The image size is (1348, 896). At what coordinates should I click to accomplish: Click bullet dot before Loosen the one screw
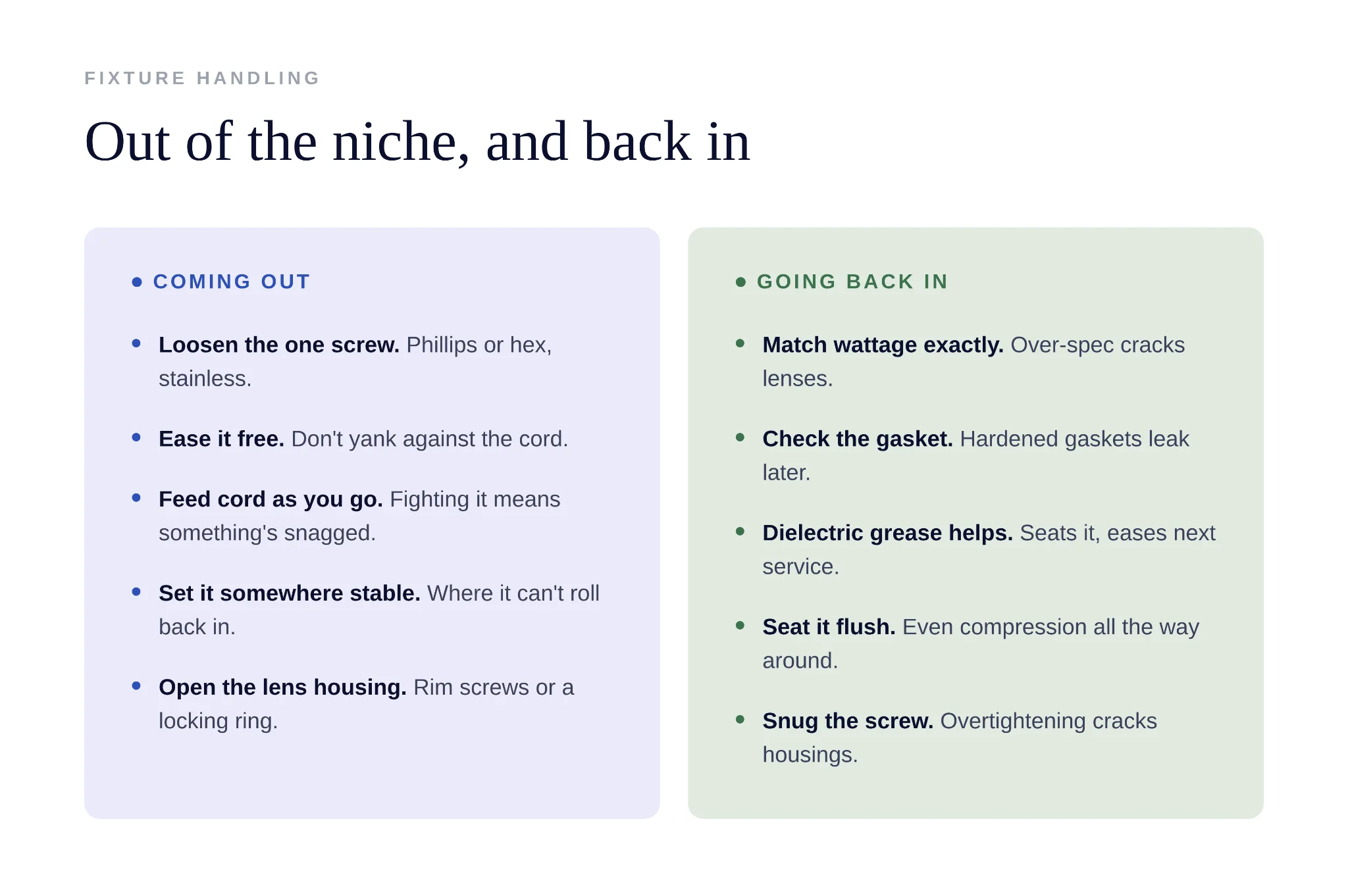tap(136, 343)
